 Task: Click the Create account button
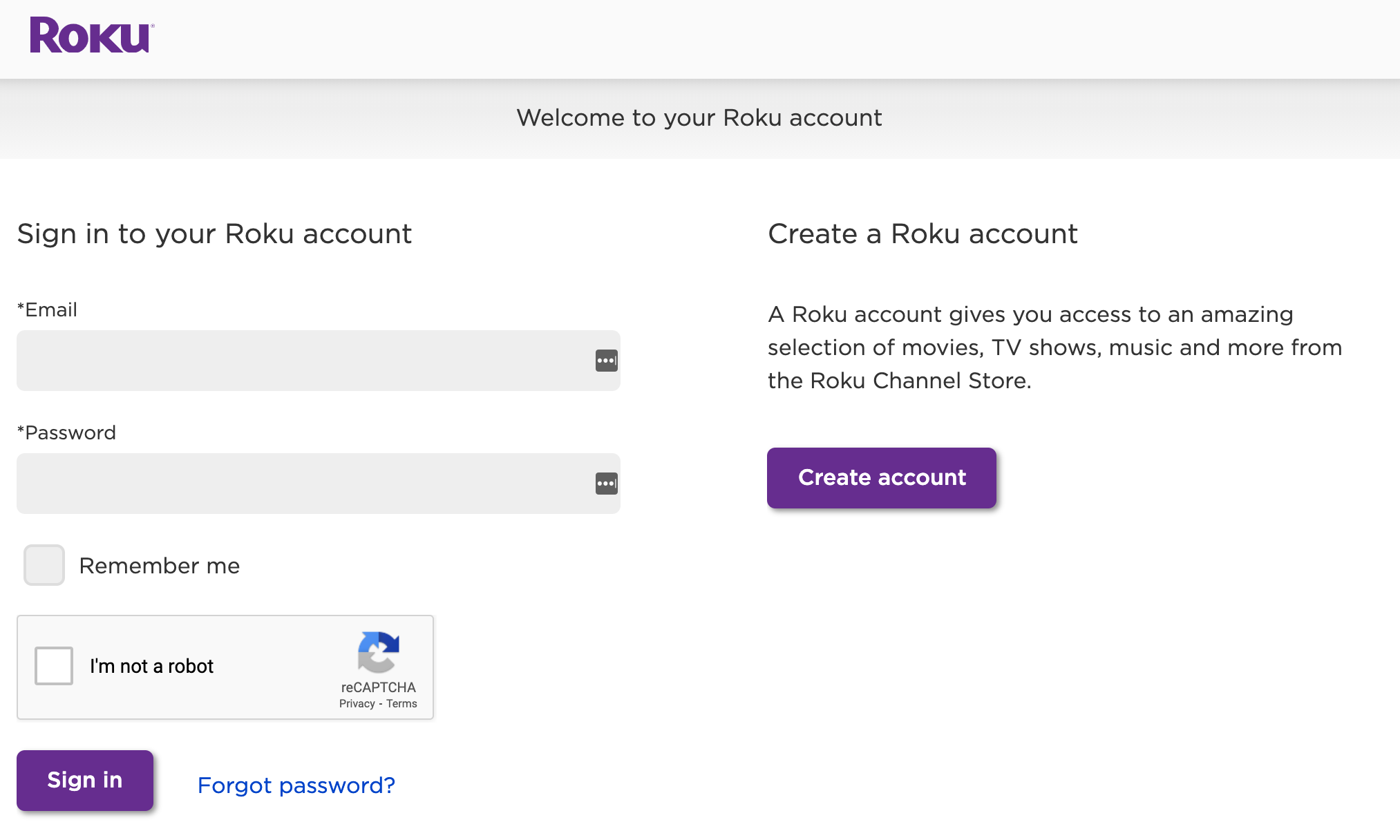pos(882,478)
